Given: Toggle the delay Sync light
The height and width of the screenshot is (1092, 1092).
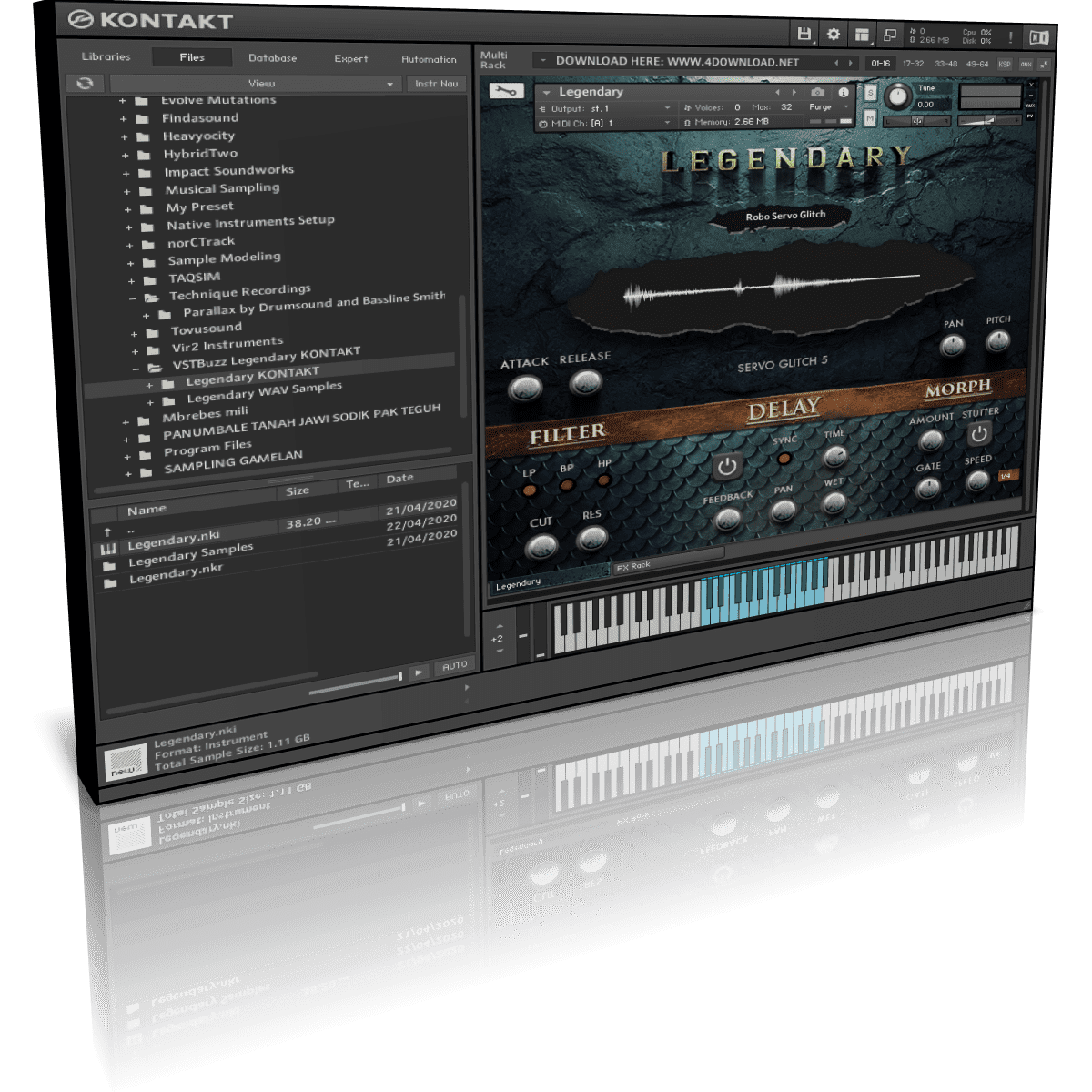Looking at the screenshot, I should pos(784,458).
